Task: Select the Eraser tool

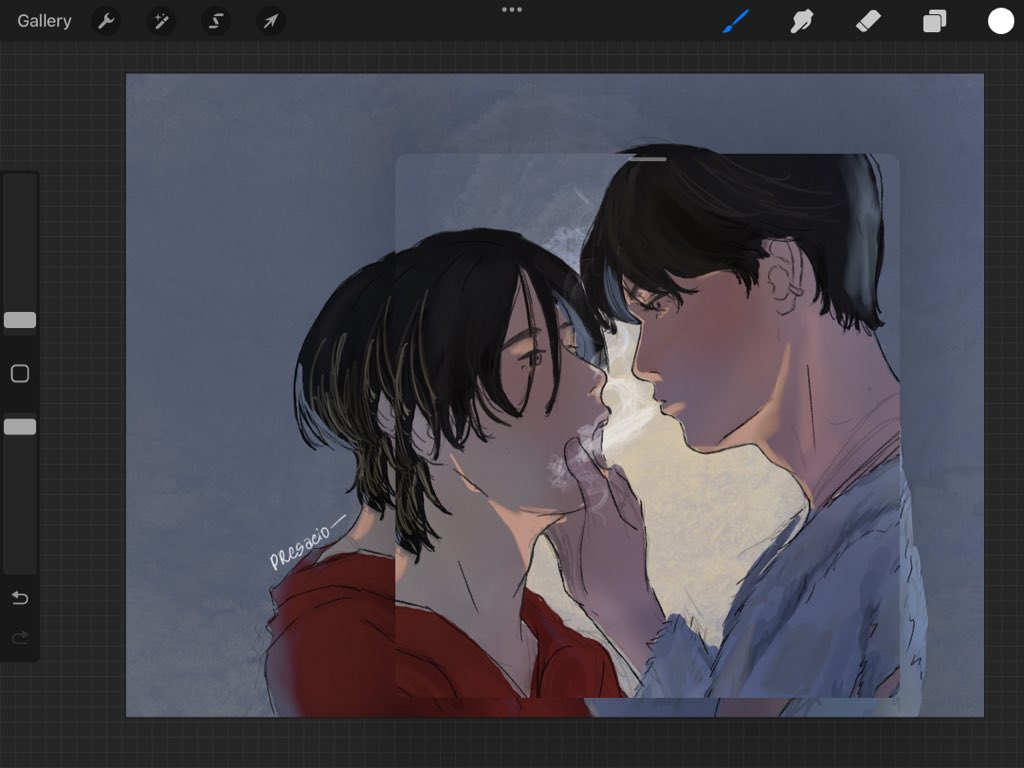Action: pyautogui.click(x=869, y=21)
